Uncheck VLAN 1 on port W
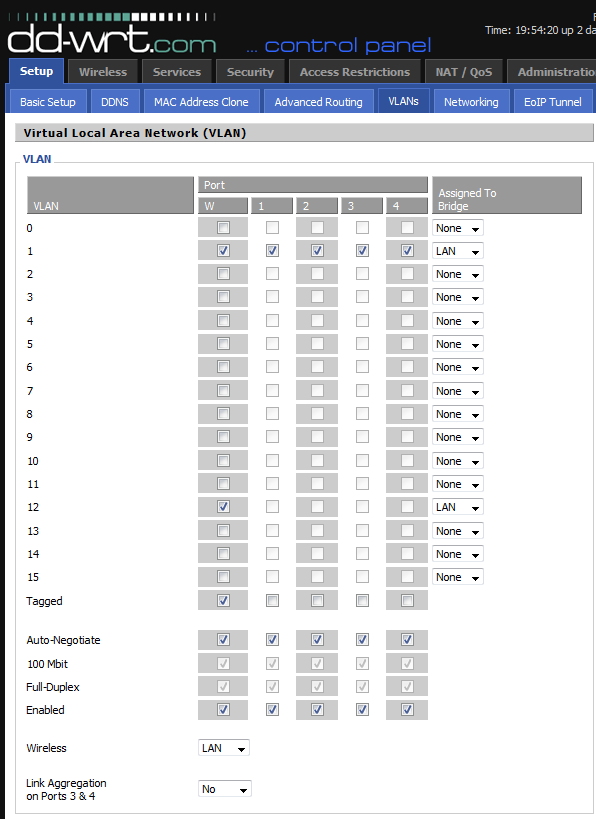The image size is (596, 819). [222, 250]
